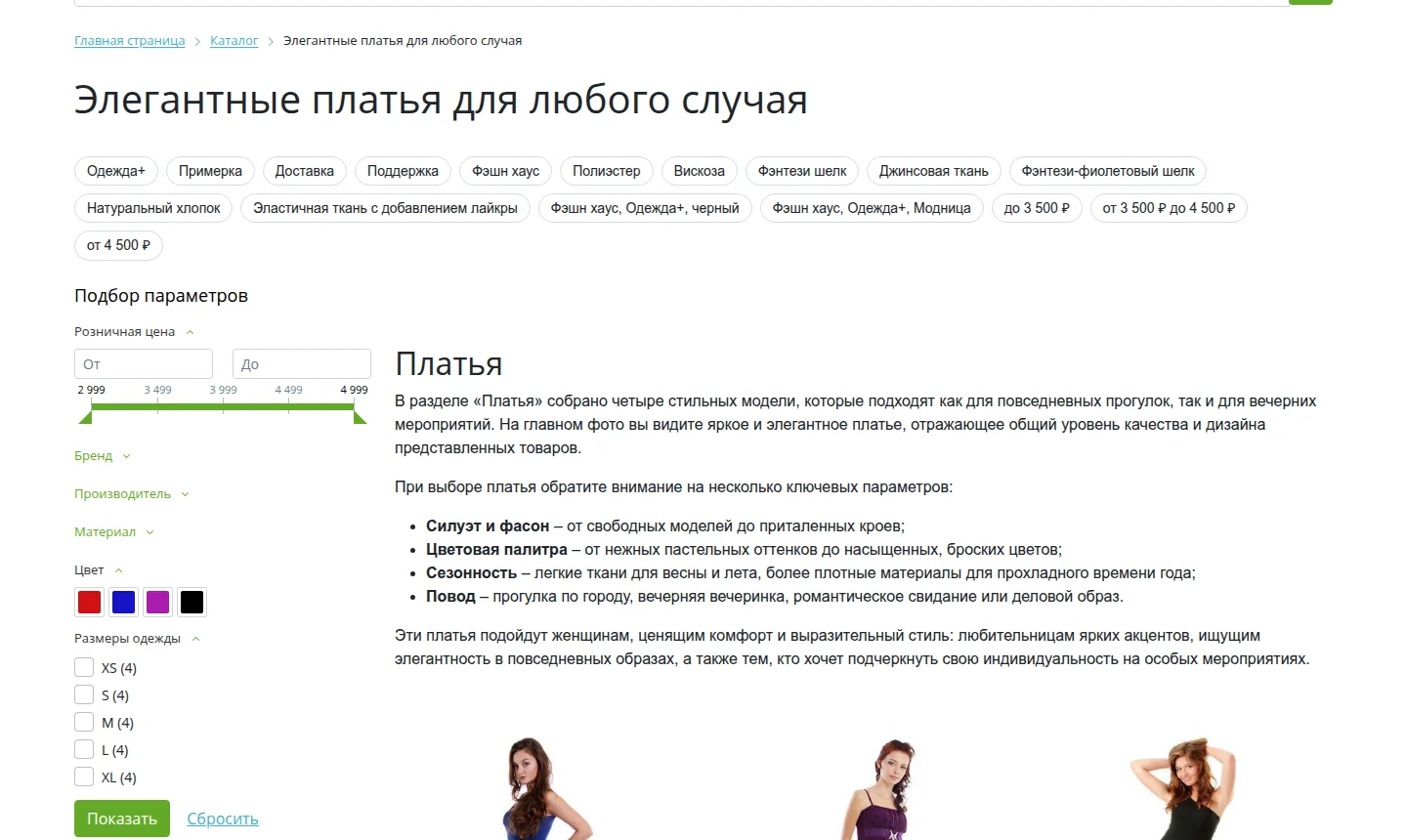Filter by от 3 500 ₽ до 4 500 ₽
Viewport: 1407px width, 840px height.
(x=1169, y=208)
